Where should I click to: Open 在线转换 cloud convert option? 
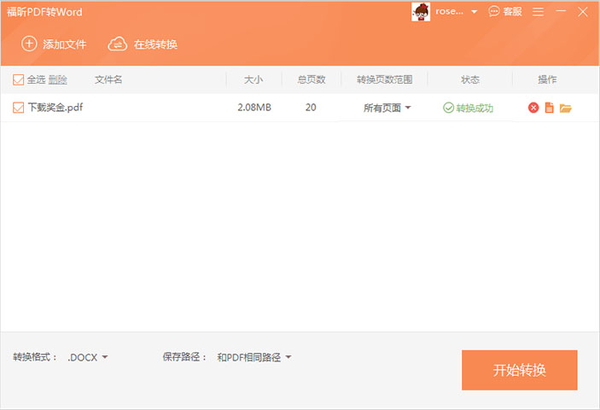pos(142,44)
